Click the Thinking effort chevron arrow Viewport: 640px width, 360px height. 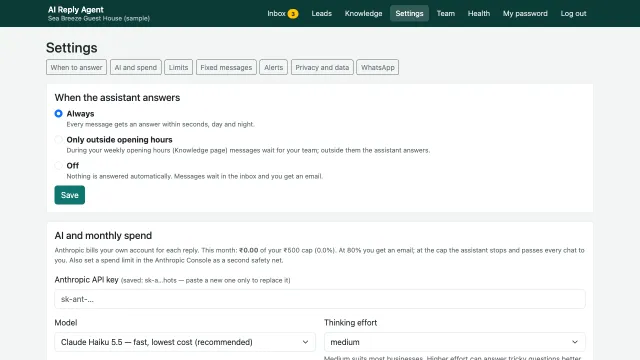pyautogui.click(x=575, y=342)
